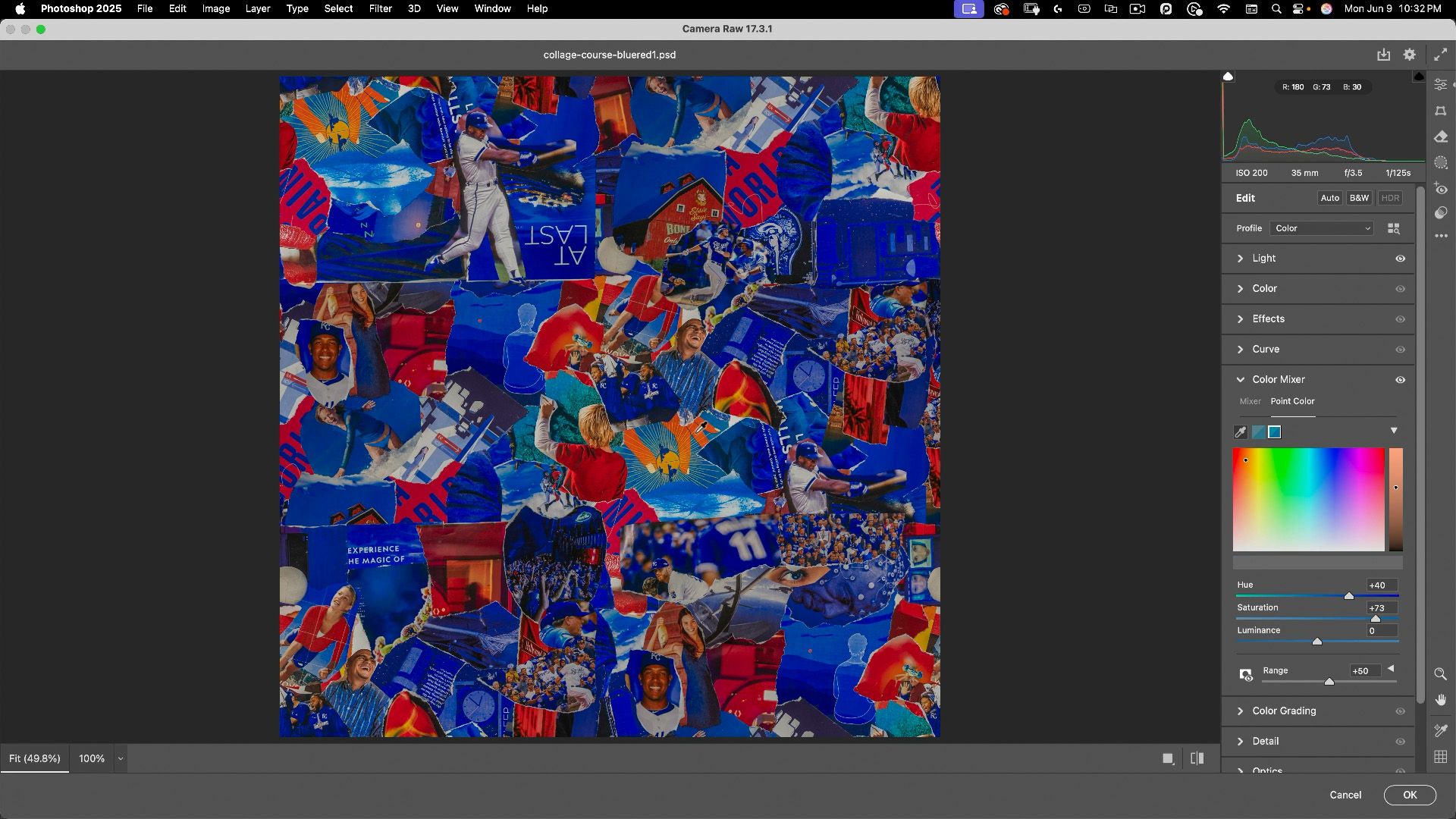Select the Hand tool in sidebar
Screen dimensions: 1456x819
pos(1441,700)
